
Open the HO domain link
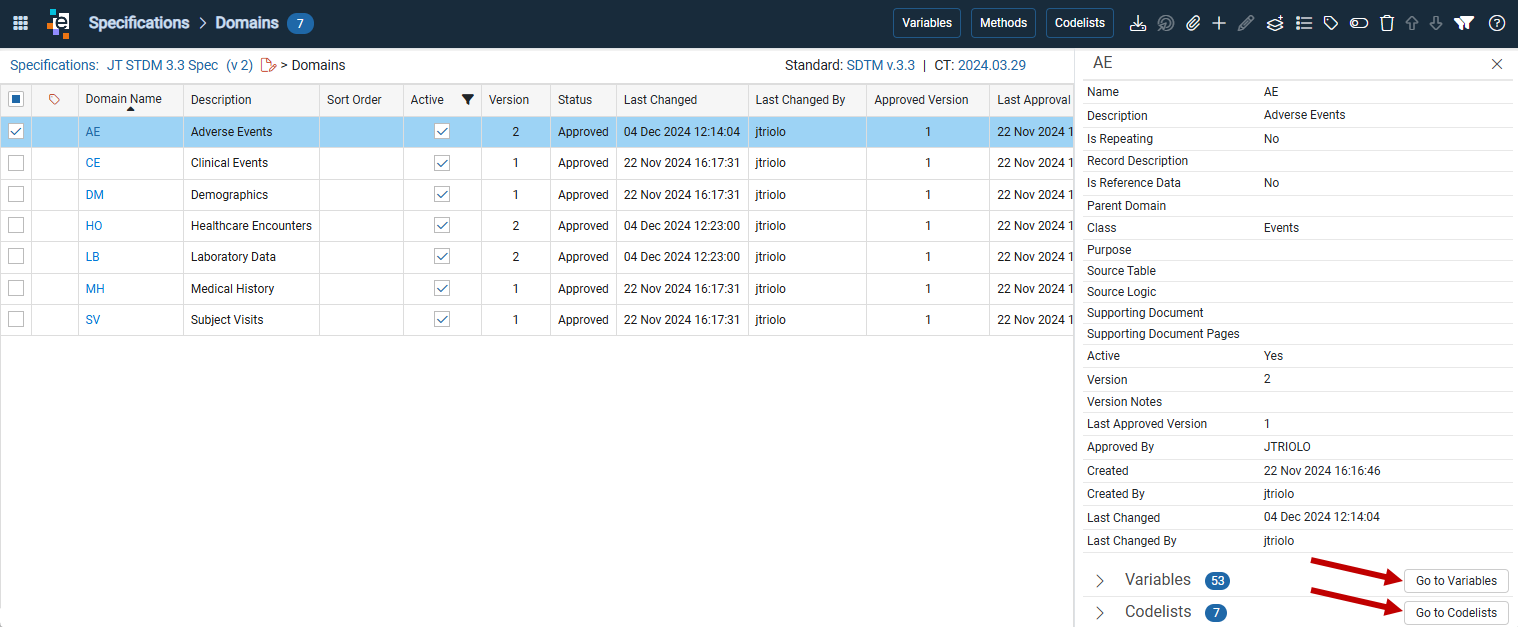coord(94,226)
